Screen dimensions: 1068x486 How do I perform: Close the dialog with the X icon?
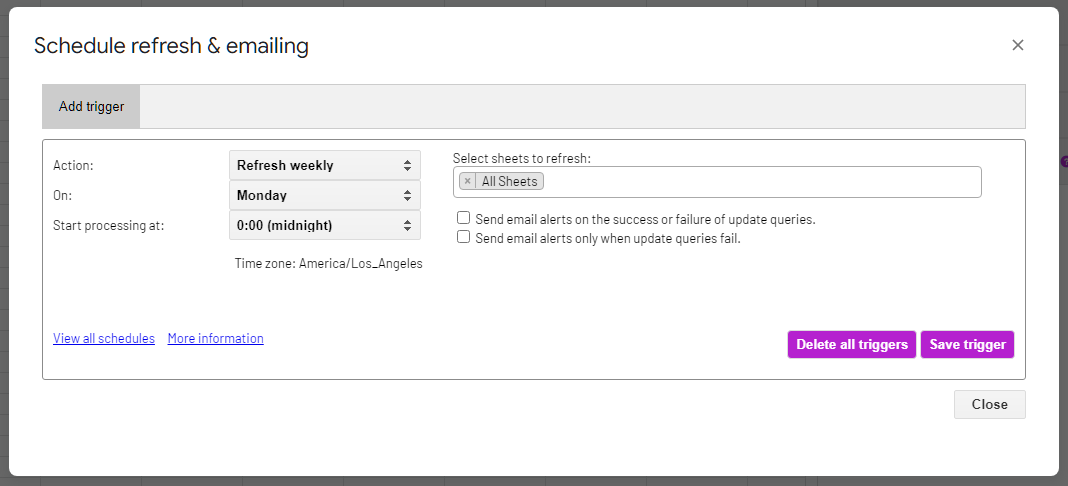point(1018,45)
